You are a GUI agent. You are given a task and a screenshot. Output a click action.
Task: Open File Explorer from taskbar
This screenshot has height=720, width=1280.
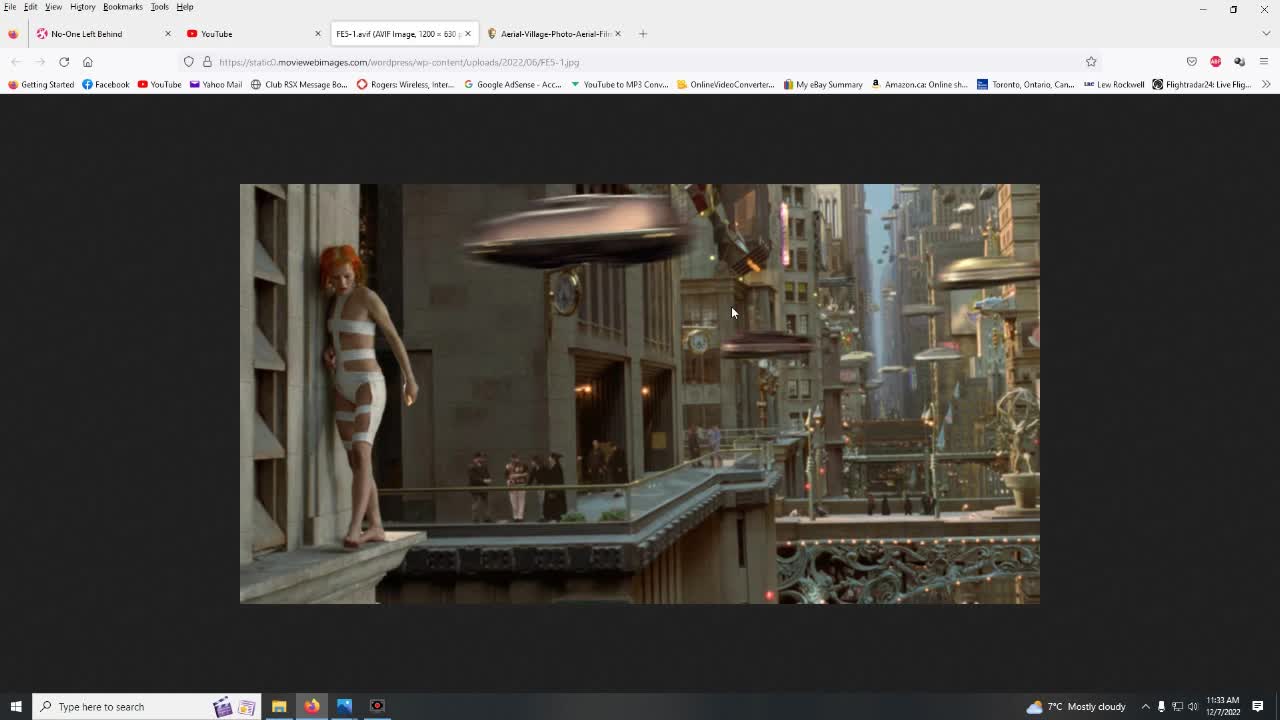tap(279, 706)
